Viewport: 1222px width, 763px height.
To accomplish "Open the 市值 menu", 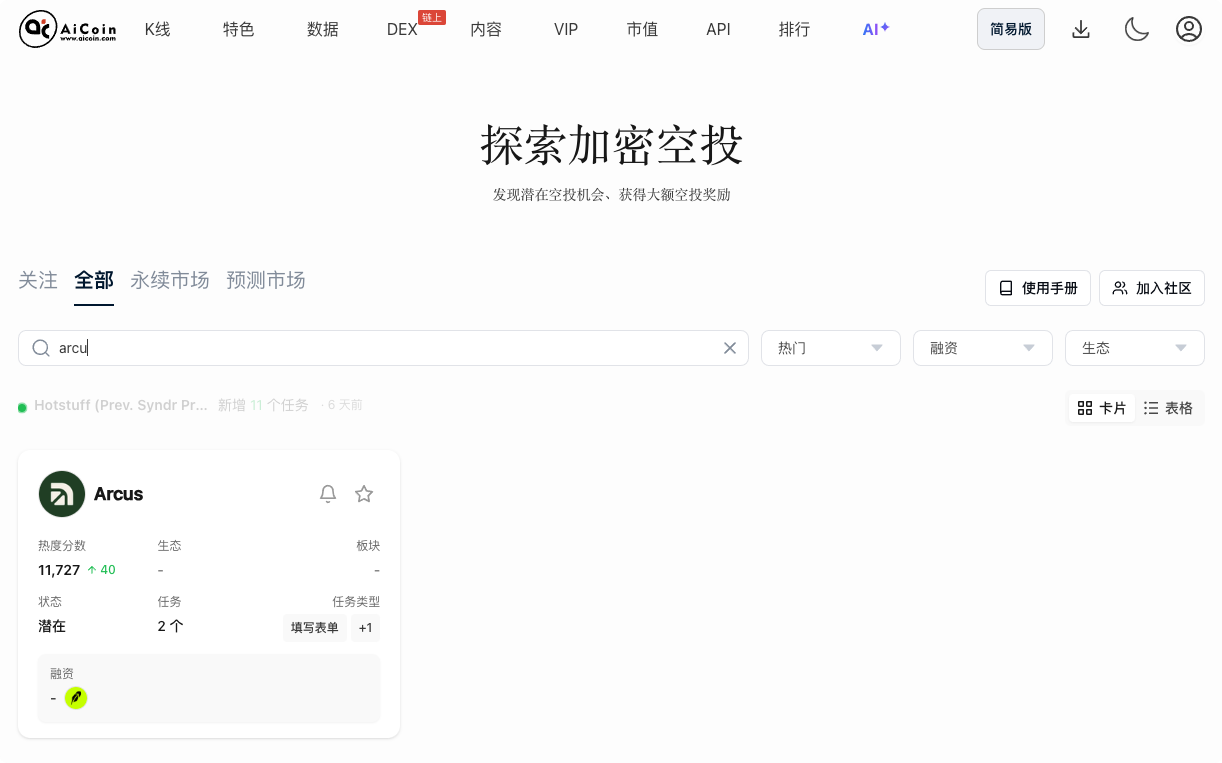I will (642, 30).
